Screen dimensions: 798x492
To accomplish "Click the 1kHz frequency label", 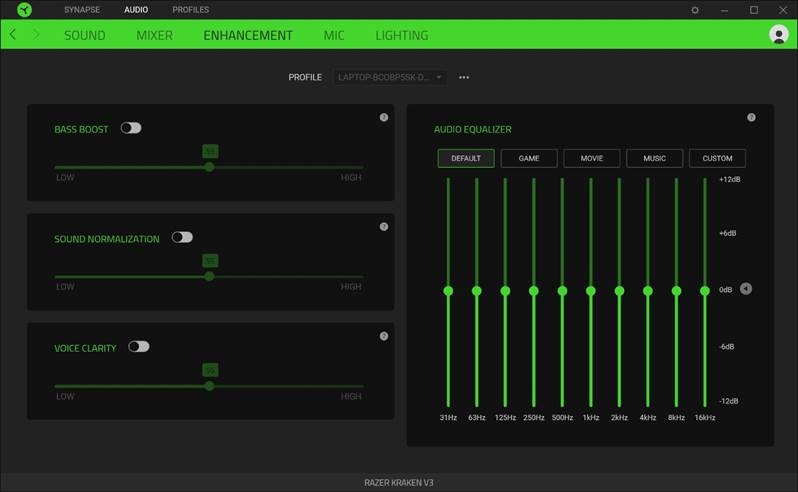I will pos(590,418).
